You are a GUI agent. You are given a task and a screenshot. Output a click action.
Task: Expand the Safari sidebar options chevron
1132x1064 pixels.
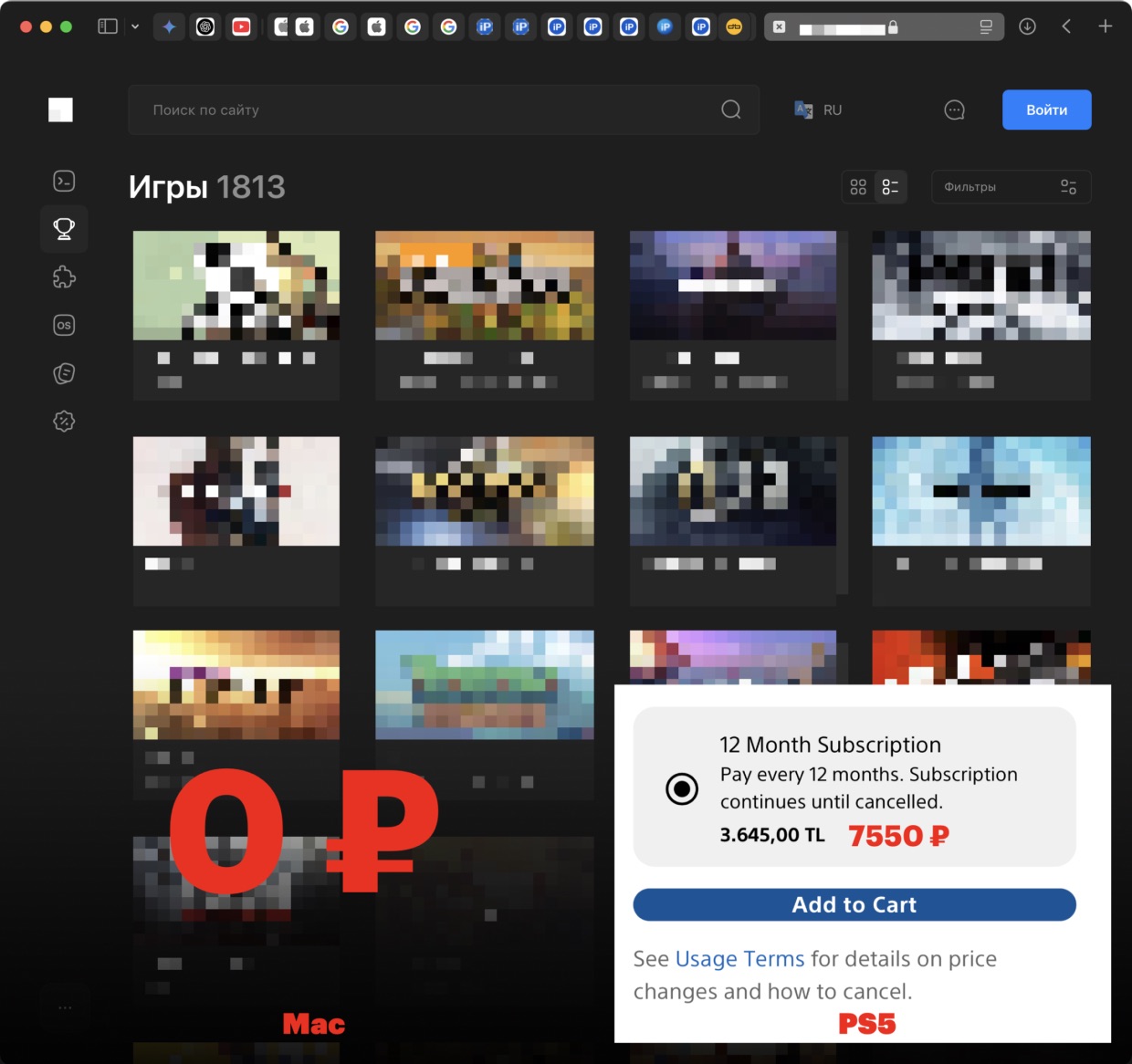[x=135, y=26]
